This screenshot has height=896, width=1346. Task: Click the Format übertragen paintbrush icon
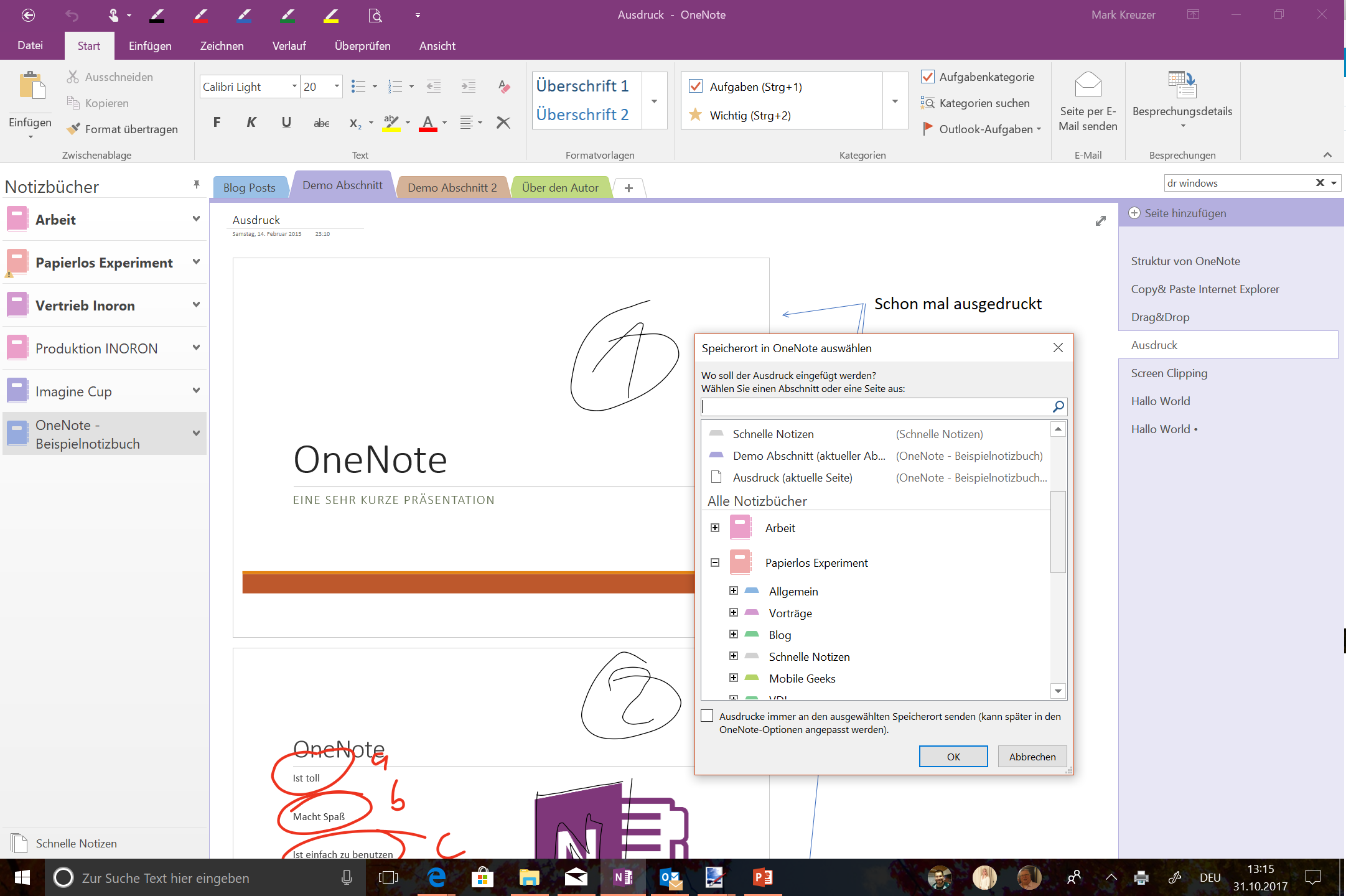pos(73,129)
